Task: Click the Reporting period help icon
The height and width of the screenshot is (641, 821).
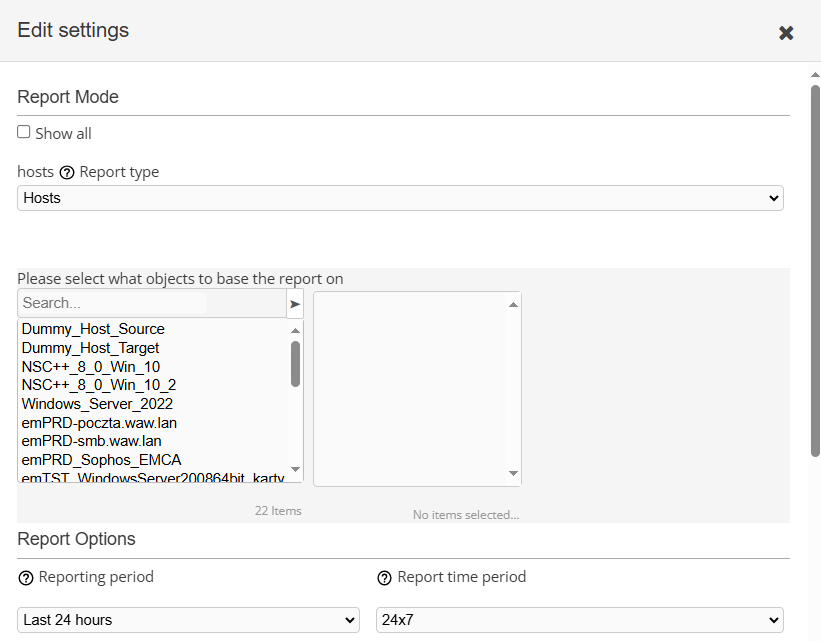Action: [25, 578]
